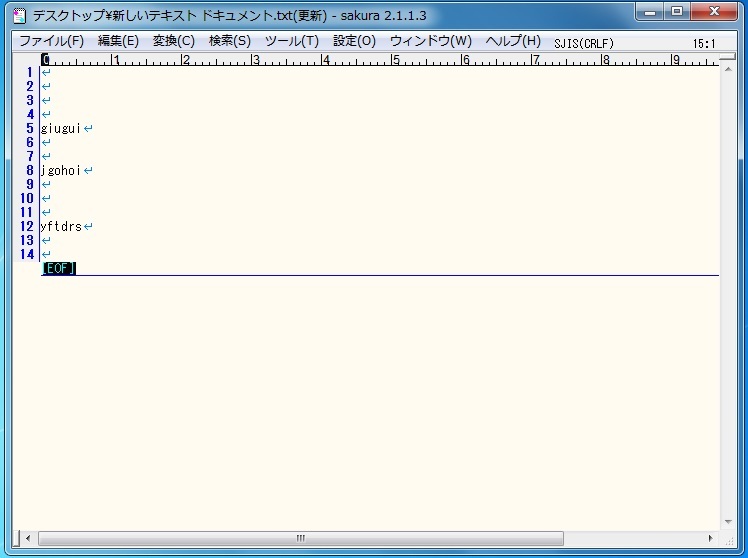Click the 15:1 cursor position indicator
Screen dimensions: 748x558
(x=704, y=44)
